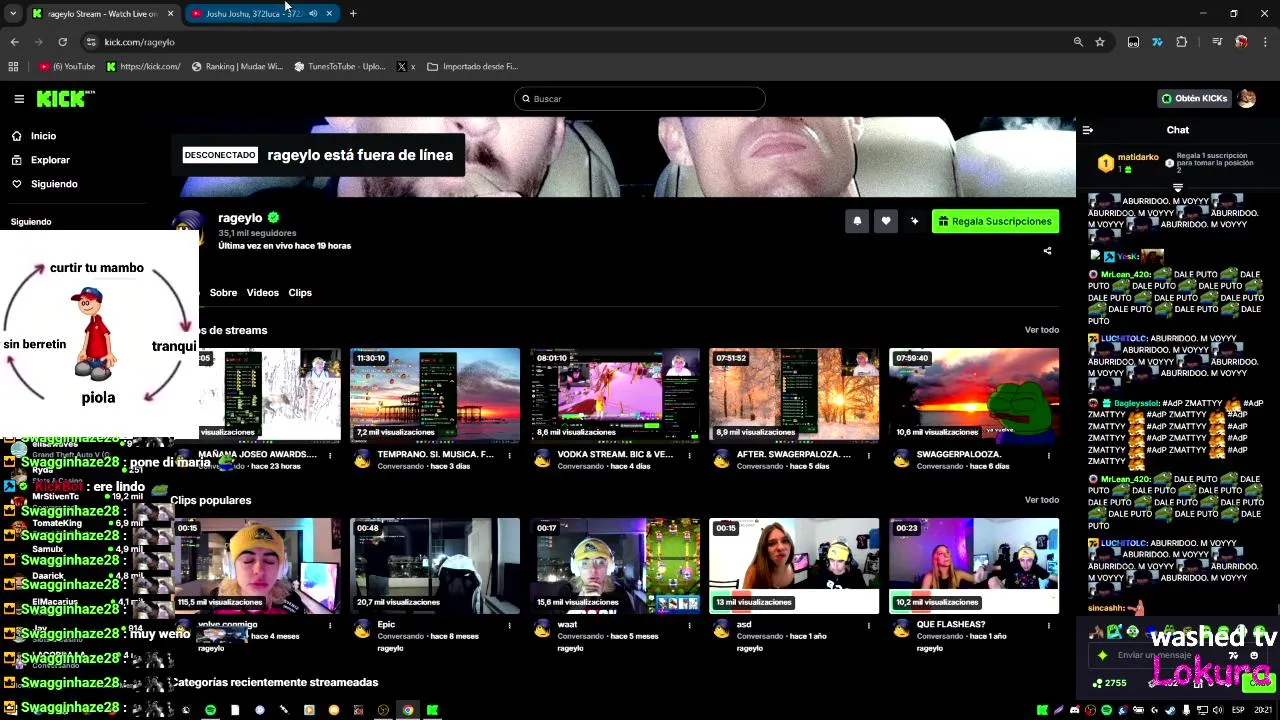
Task: Switch to the Sobre tab
Action: click(x=223, y=293)
